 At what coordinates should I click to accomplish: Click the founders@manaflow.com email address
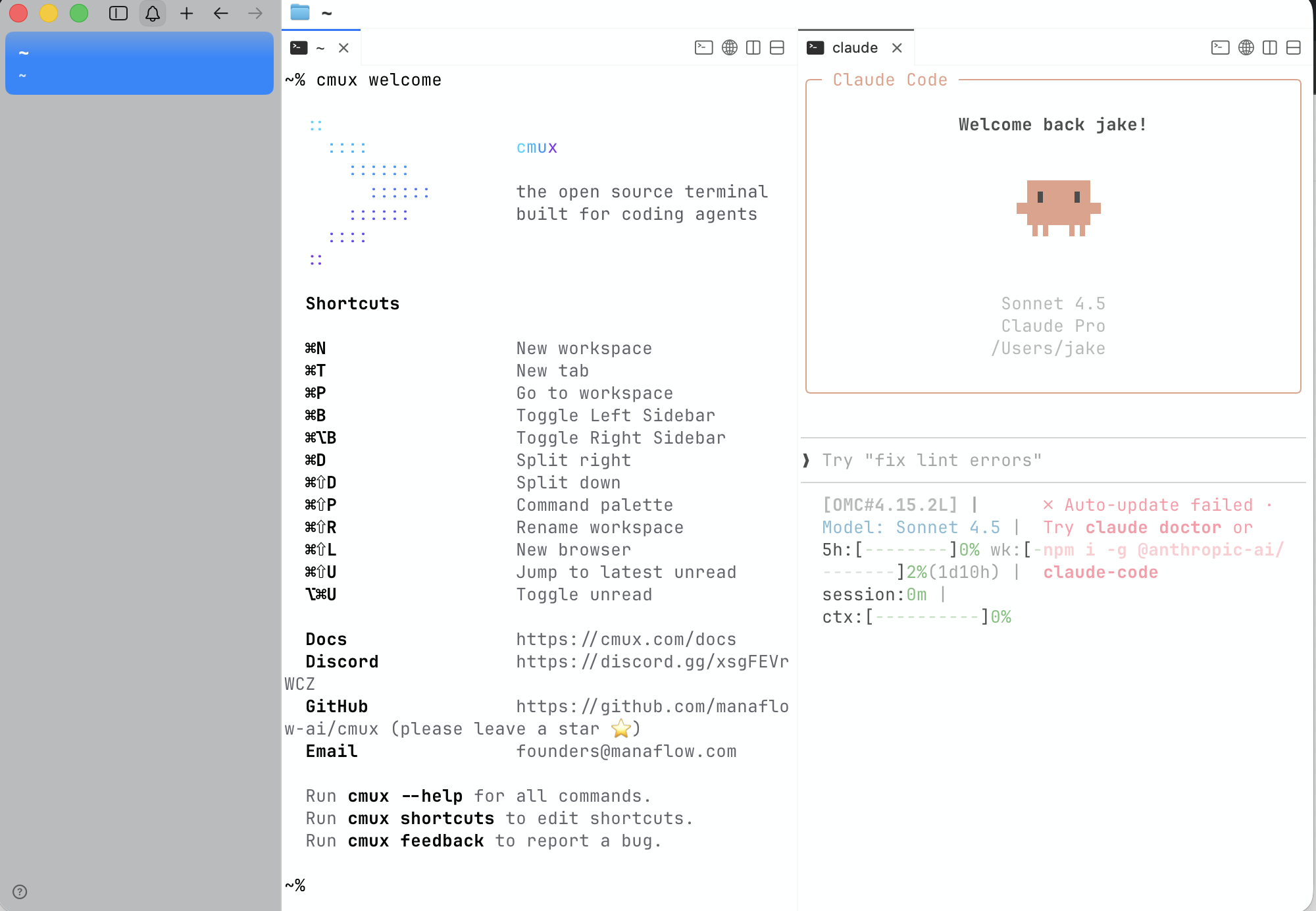[x=626, y=751]
